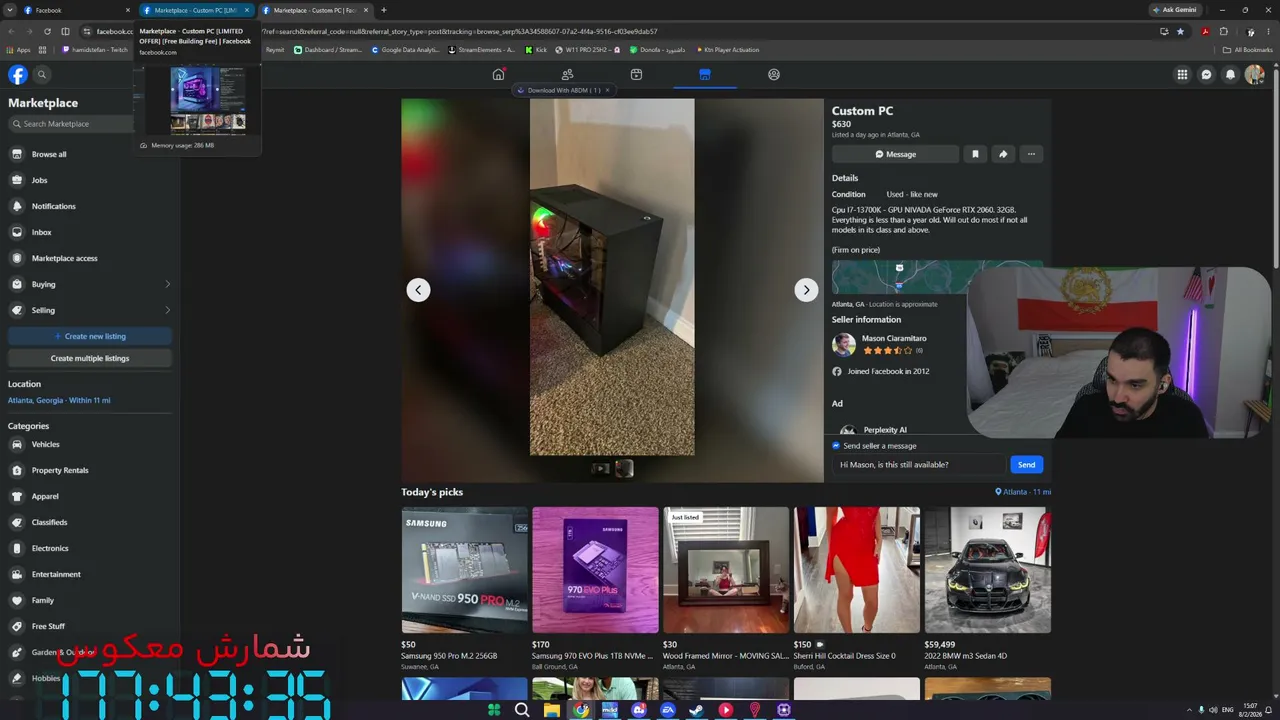The width and height of the screenshot is (1280, 720).
Task: Browse the Electronics category
Action: [90, 548]
